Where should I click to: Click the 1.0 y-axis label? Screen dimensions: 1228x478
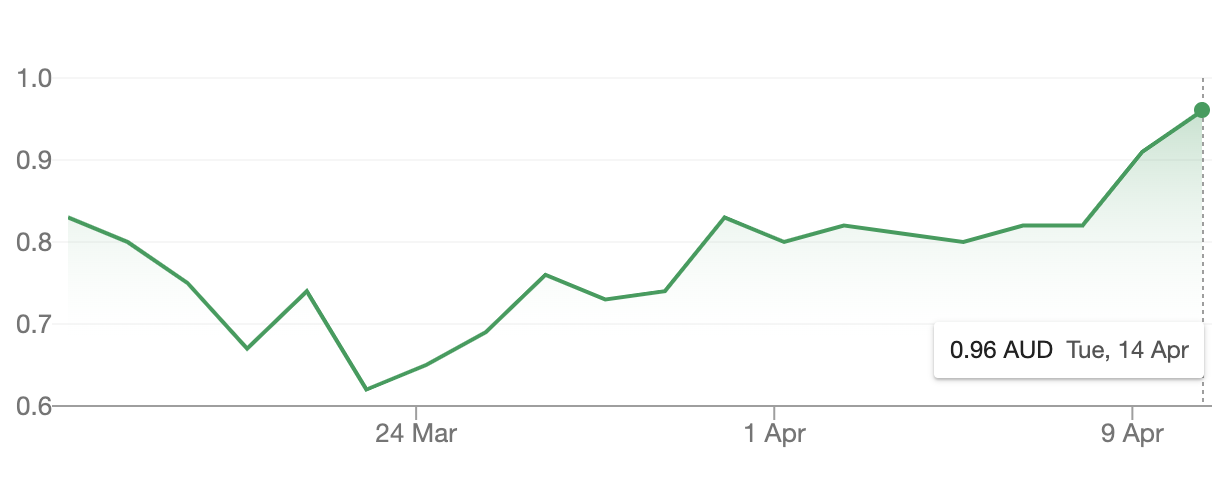[35, 78]
